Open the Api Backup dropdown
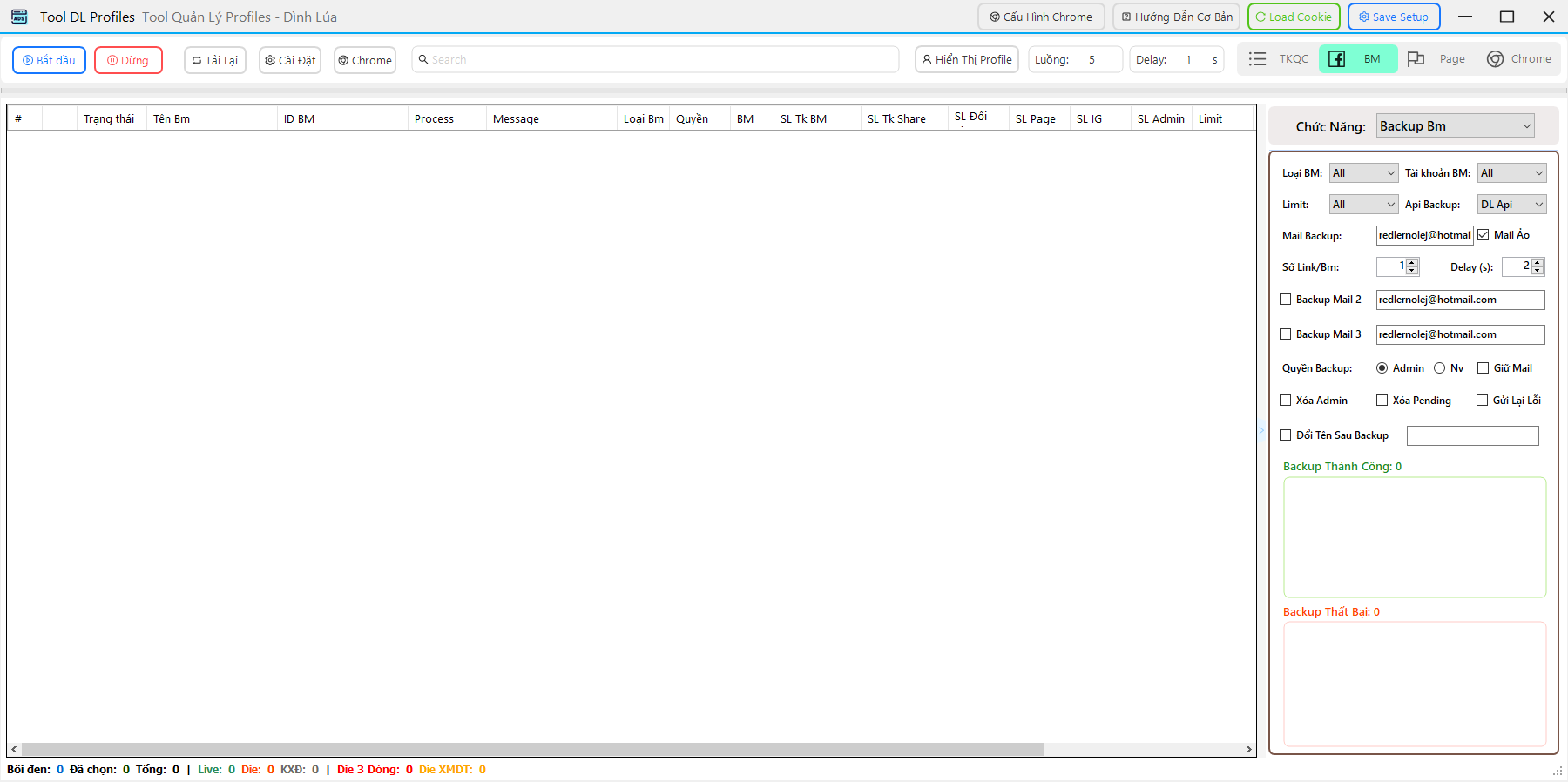Screen dimensions: 1568x782 tap(1512, 205)
